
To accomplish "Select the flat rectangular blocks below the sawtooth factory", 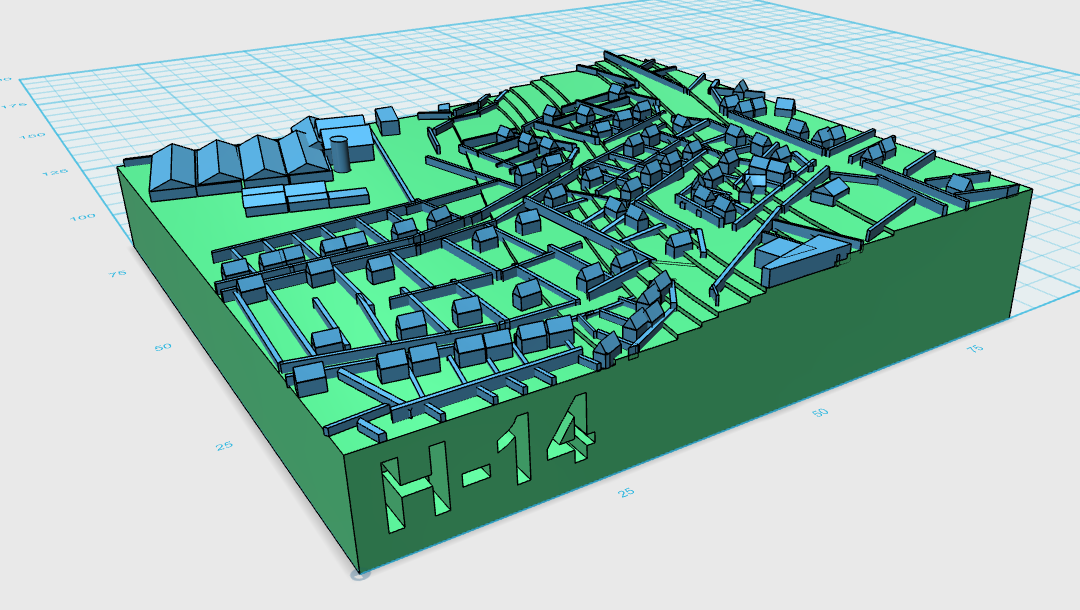I will (304, 198).
